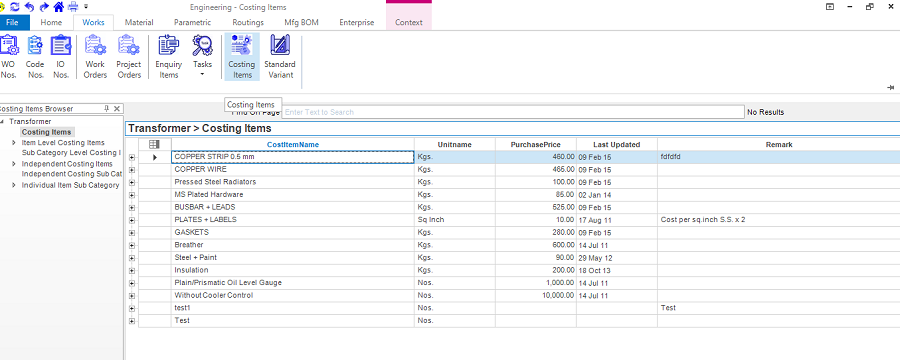Pin the Costing Items Browser panel
The width and height of the screenshot is (900, 360).
[x=107, y=109]
